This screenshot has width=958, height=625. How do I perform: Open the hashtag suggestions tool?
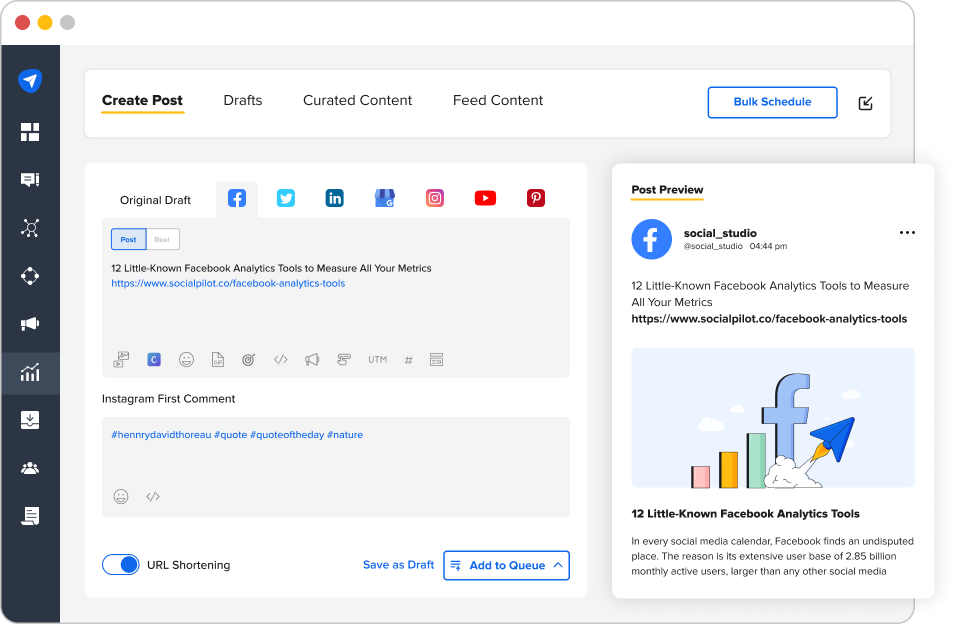click(x=408, y=359)
